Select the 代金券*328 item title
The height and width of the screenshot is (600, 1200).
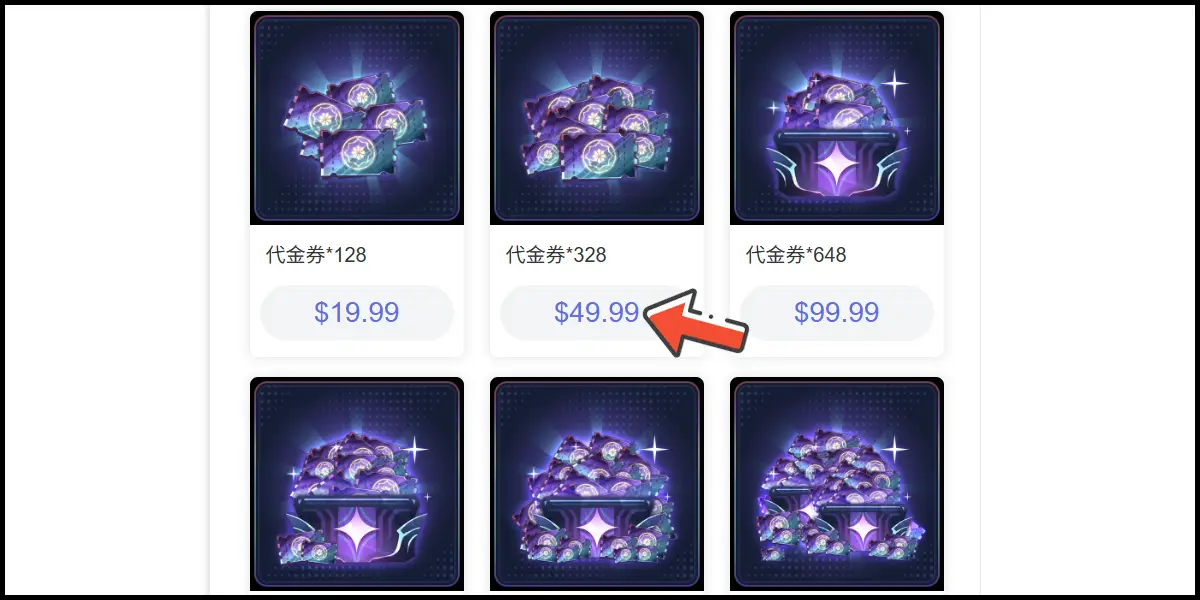[556, 255]
